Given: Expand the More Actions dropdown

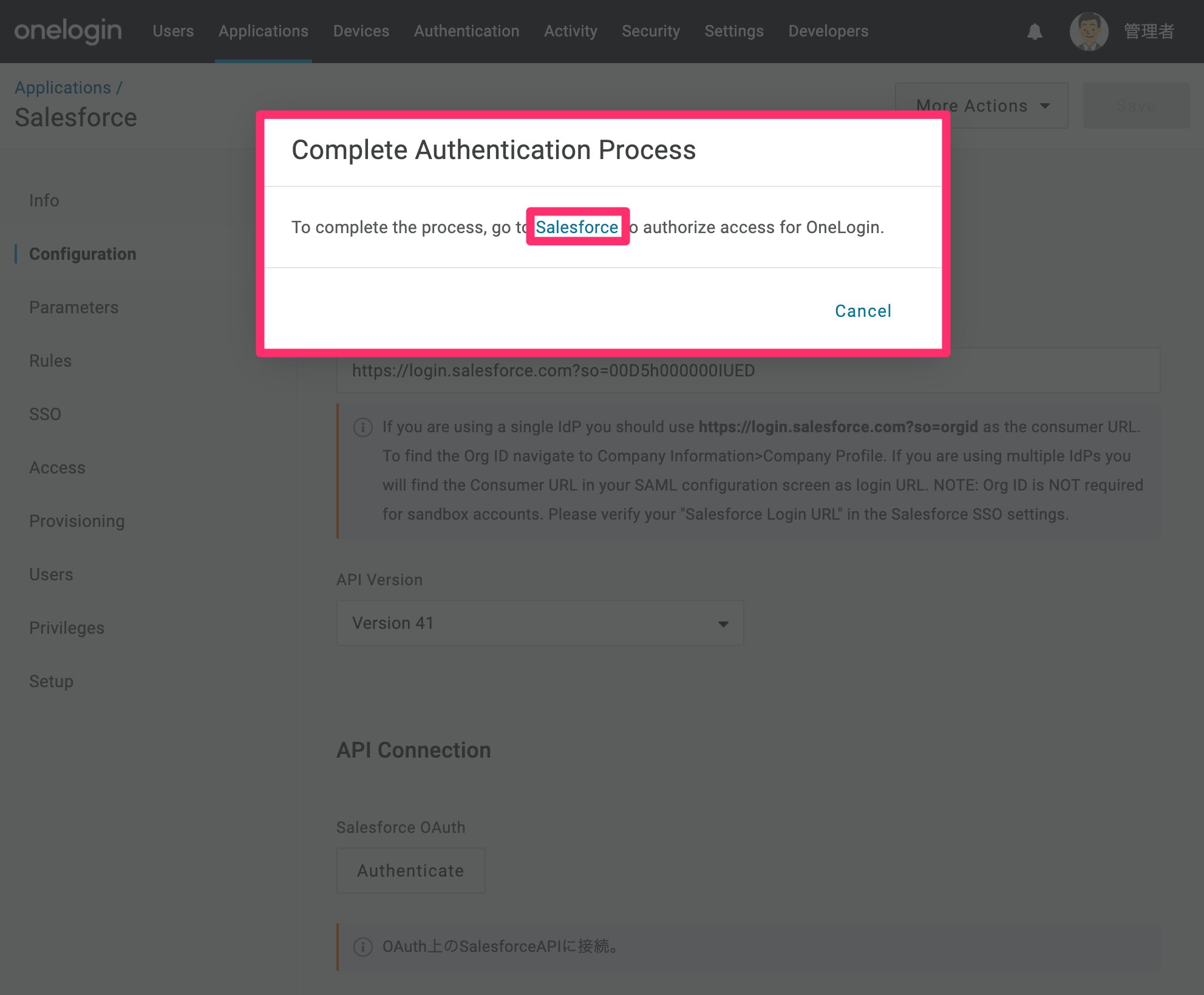Looking at the screenshot, I should 982,106.
